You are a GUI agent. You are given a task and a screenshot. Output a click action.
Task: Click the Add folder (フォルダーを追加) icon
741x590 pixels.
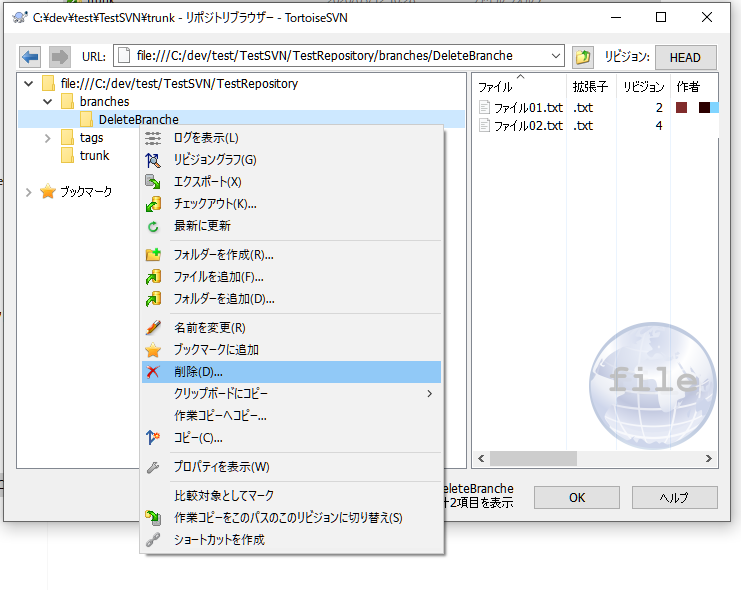pos(153,299)
